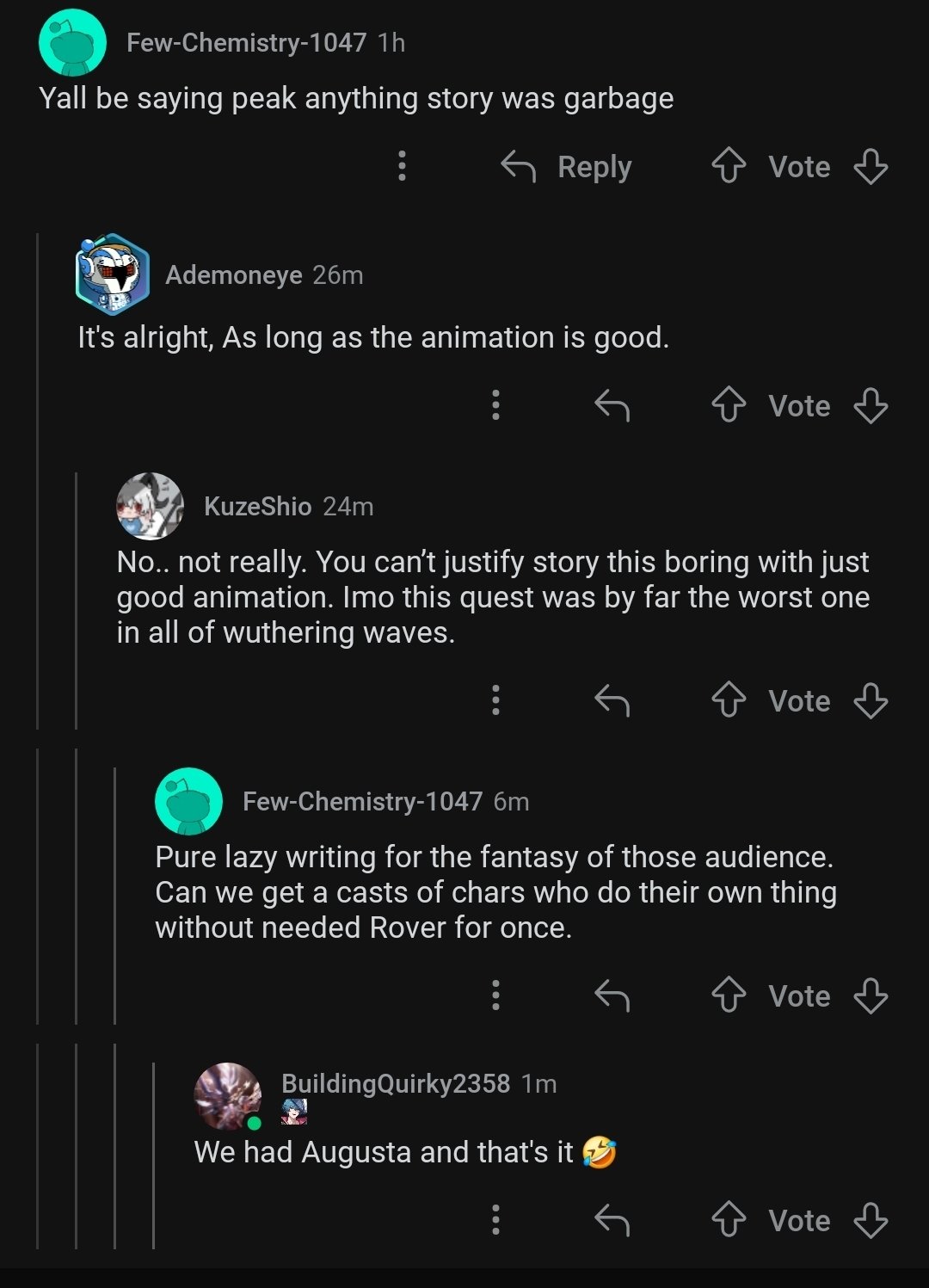Reply to the top-level comment
This screenshot has width=929, height=1288.
coord(567,166)
